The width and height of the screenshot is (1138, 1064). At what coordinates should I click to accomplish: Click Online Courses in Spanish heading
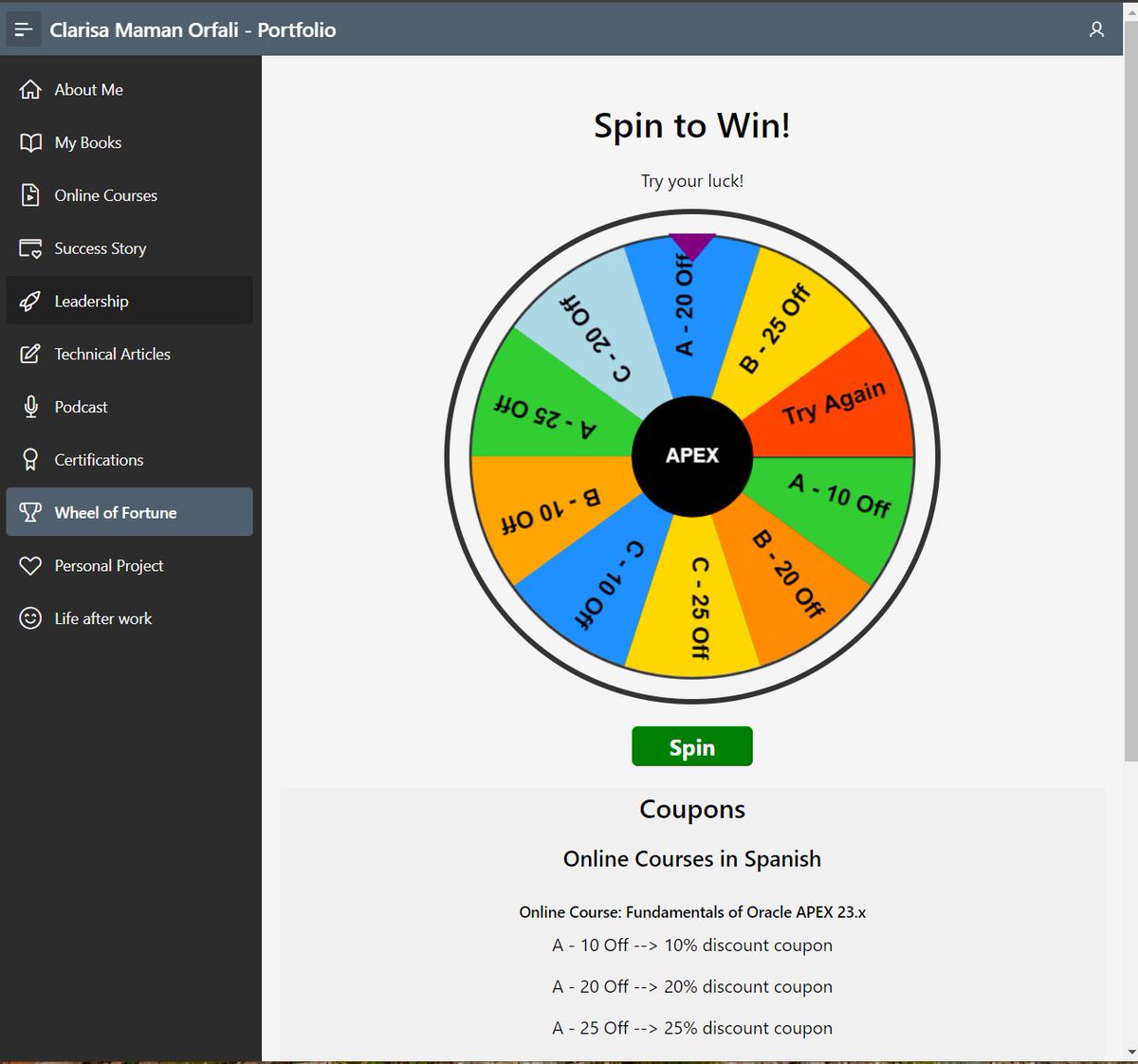coord(692,858)
